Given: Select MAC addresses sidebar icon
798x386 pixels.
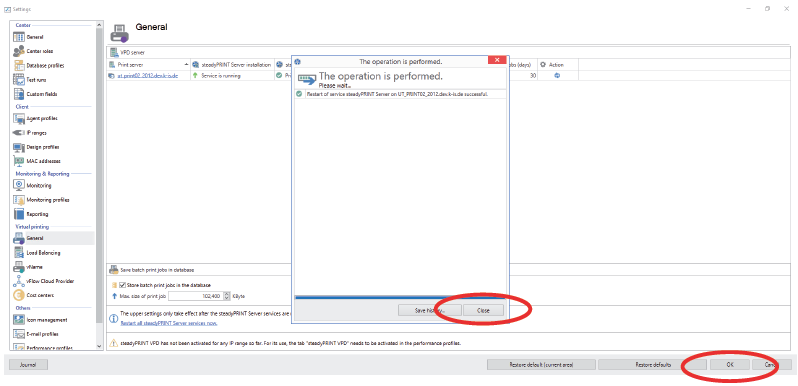Looking at the screenshot, I should click(x=19, y=161).
